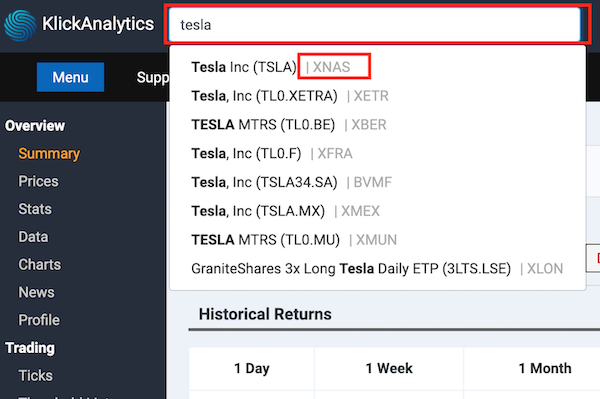Navigate to Charts in sidebar
This screenshot has height=399, width=600.
pyautogui.click(x=39, y=265)
